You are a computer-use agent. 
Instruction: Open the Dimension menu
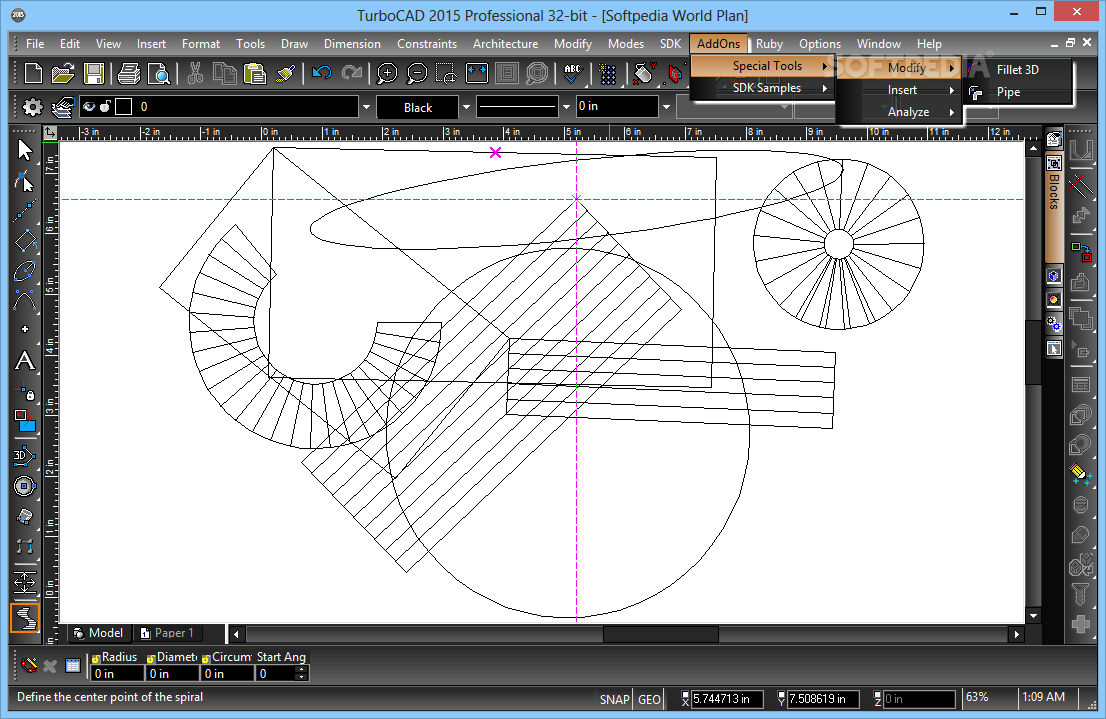click(x=352, y=44)
